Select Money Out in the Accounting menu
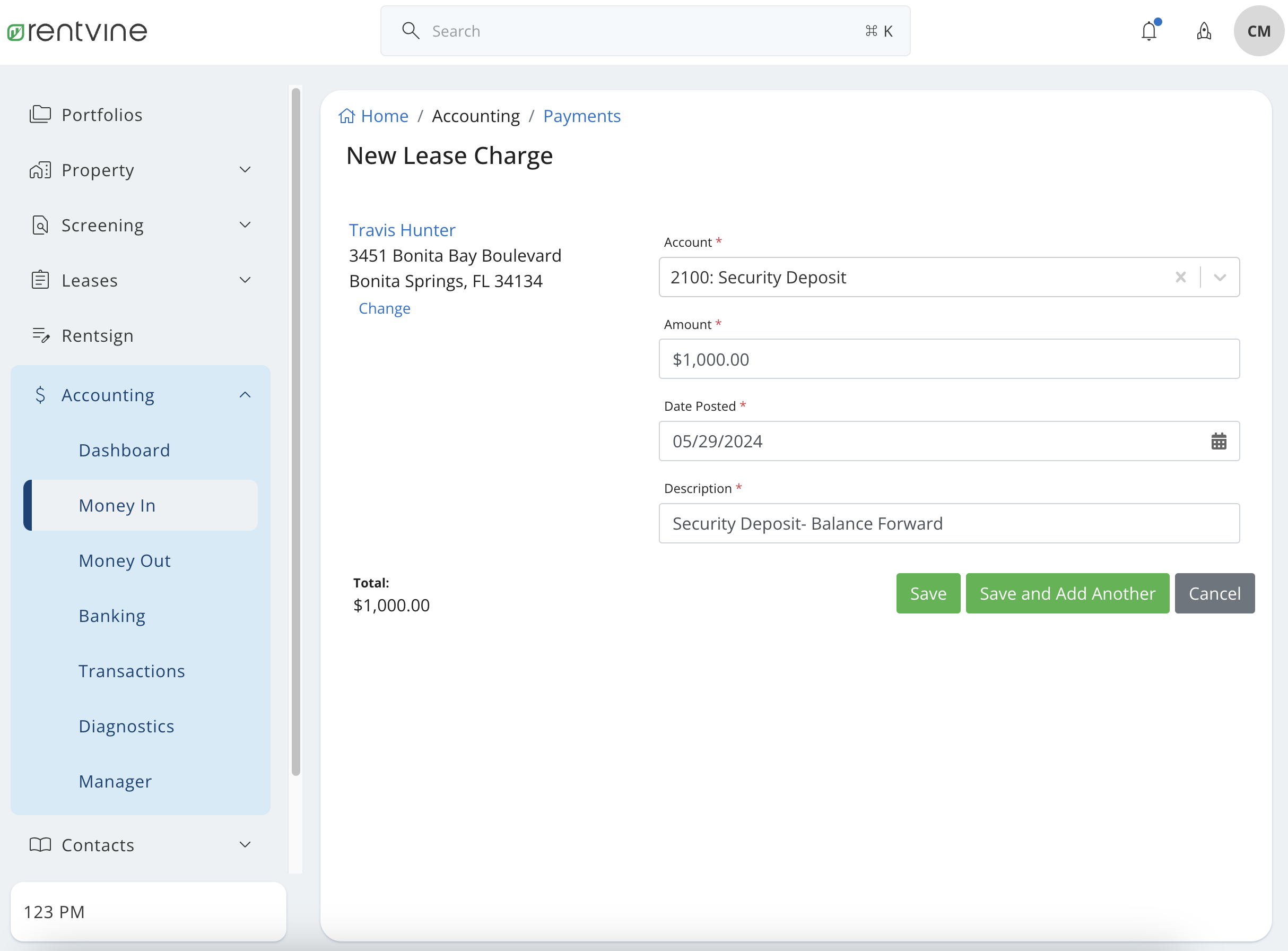The width and height of the screenshot is (1288, 951). (x=125, y=561)
